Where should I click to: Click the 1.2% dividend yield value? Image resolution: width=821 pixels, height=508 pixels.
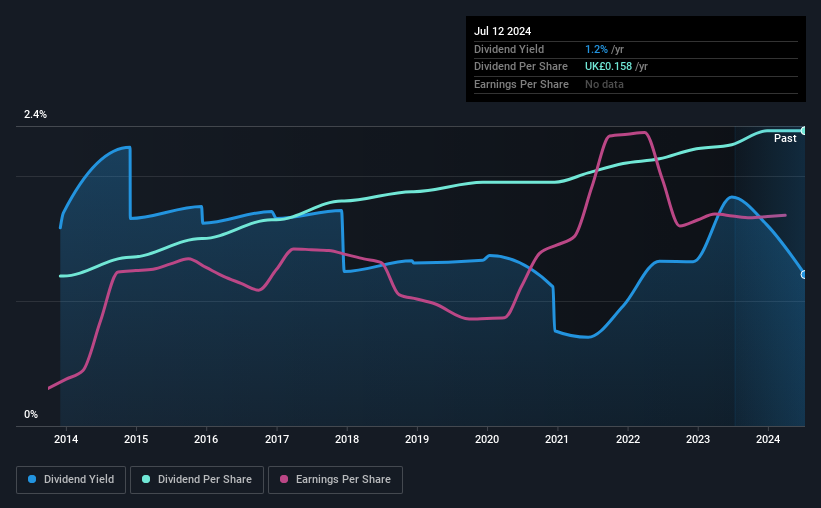(x=596, y=49)
